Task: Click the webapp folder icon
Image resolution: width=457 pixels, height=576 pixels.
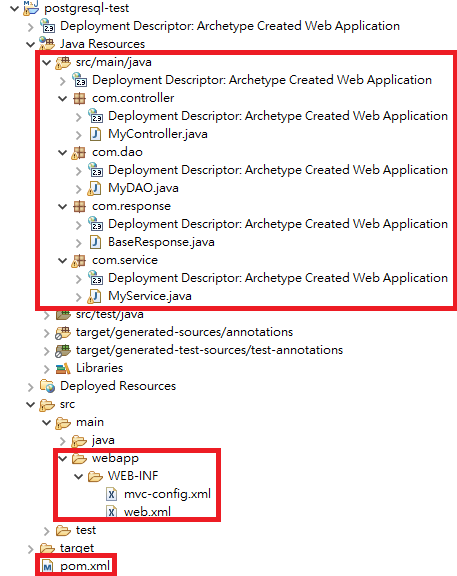Action: coord(79,458)
